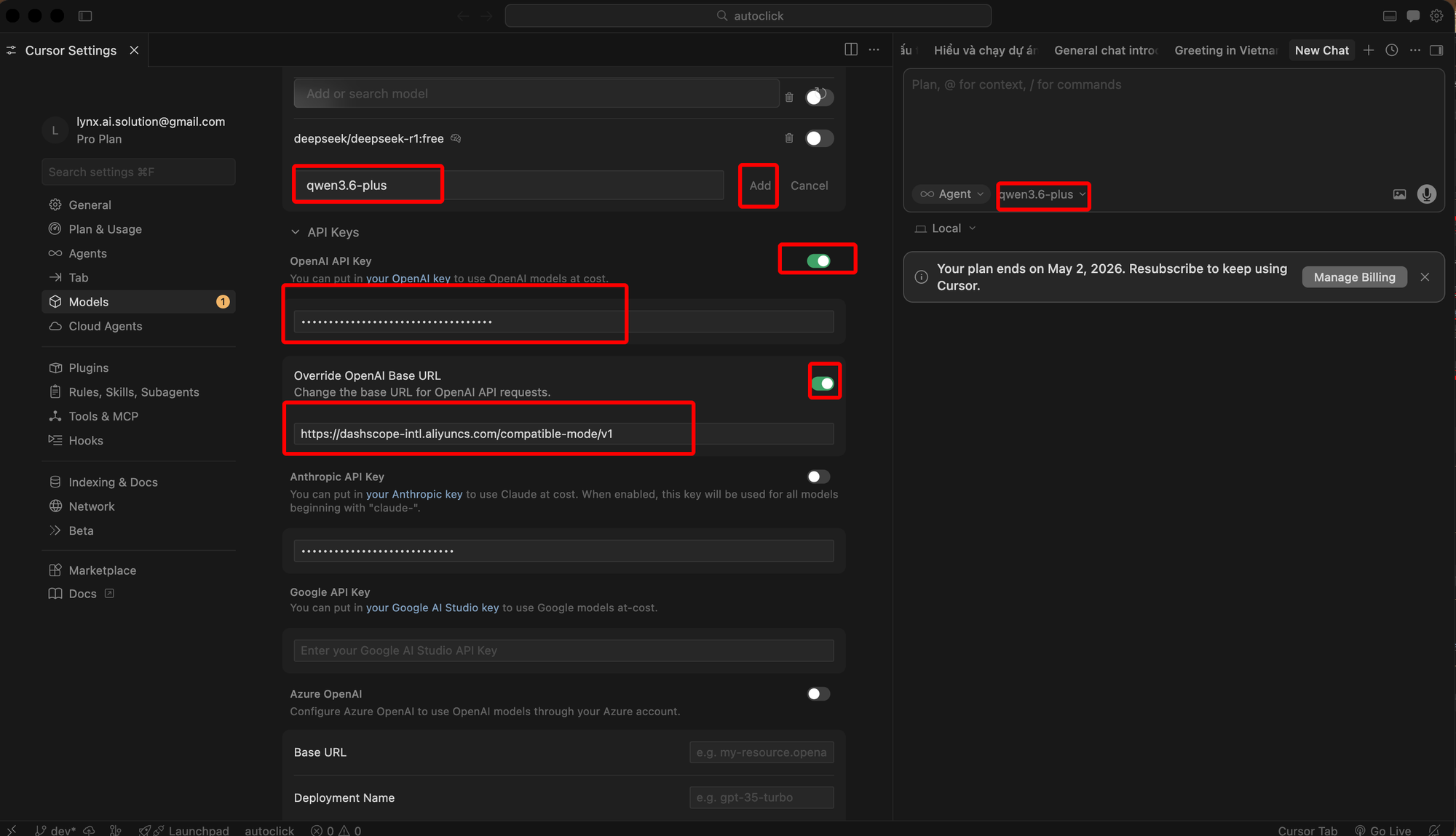Focus the Search settings field
1456x836 pixels.
pyautogui.click(x=138, y=172)
